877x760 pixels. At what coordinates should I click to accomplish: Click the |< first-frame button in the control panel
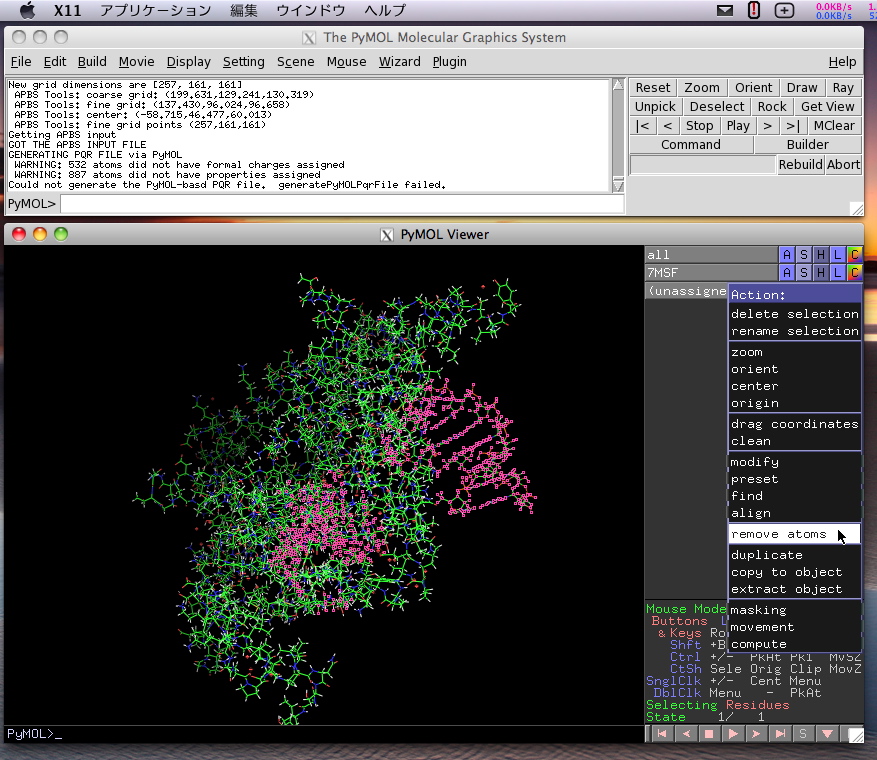(x=643, y=126)
